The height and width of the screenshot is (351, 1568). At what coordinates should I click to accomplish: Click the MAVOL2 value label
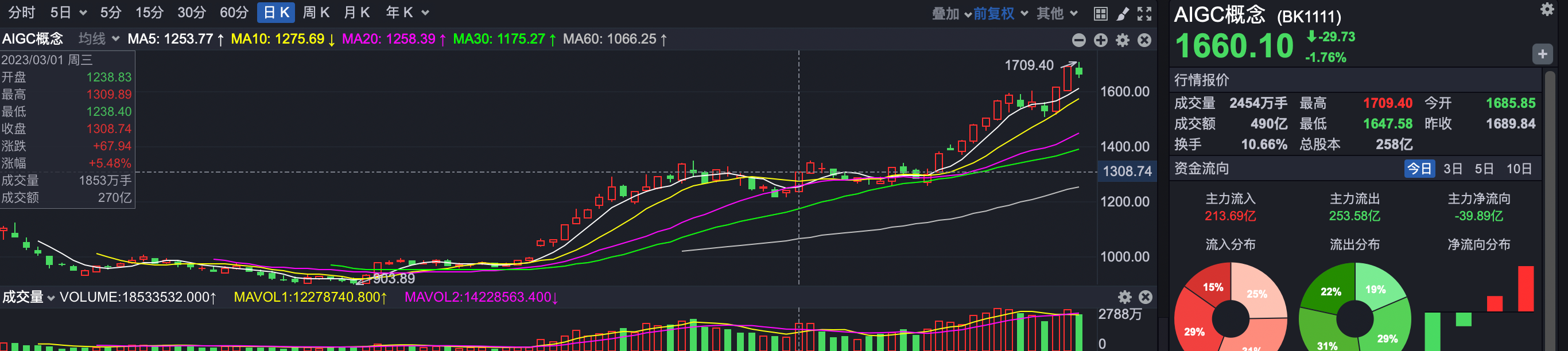[482, 297]
